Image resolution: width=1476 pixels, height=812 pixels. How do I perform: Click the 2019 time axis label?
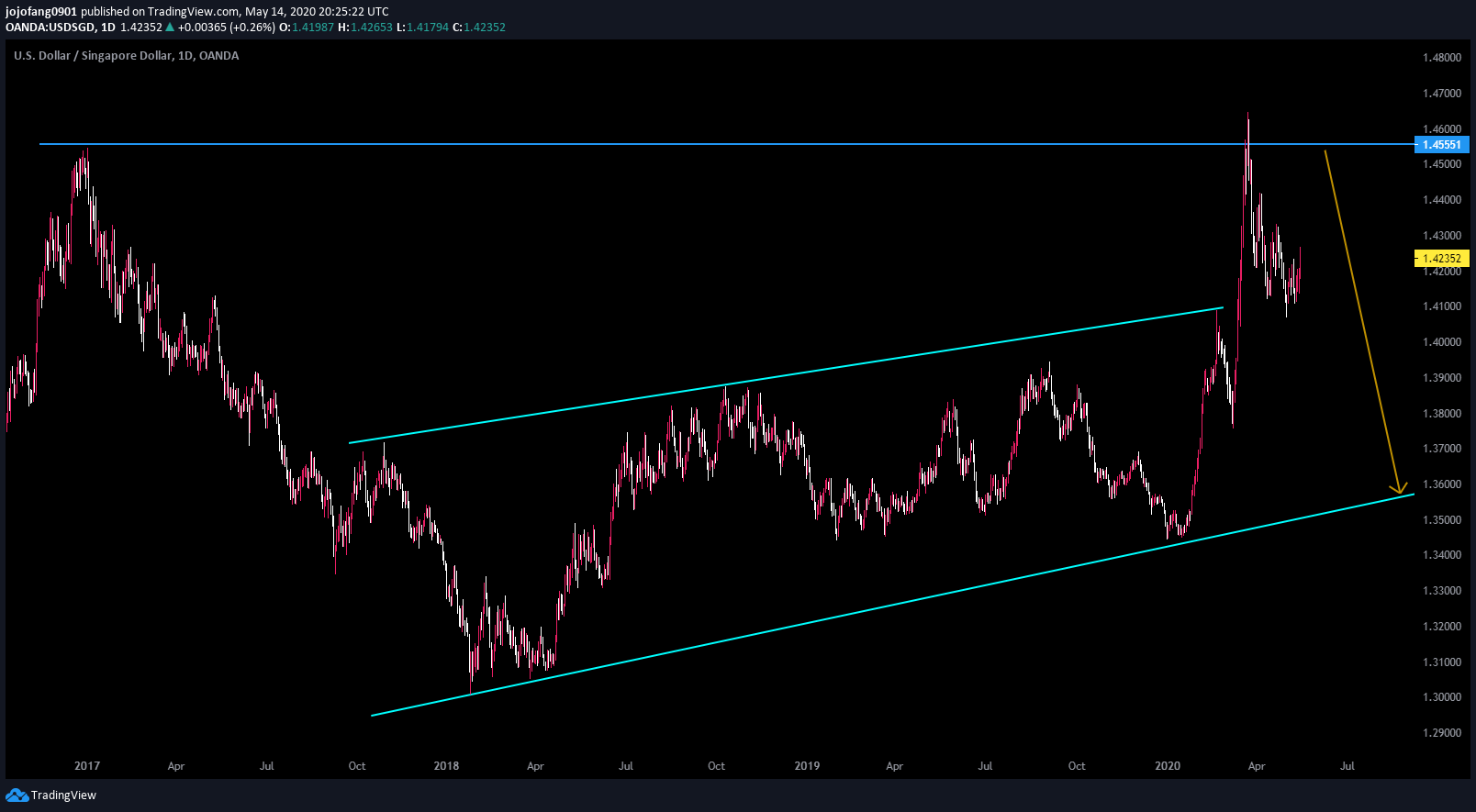coord(807,766)
